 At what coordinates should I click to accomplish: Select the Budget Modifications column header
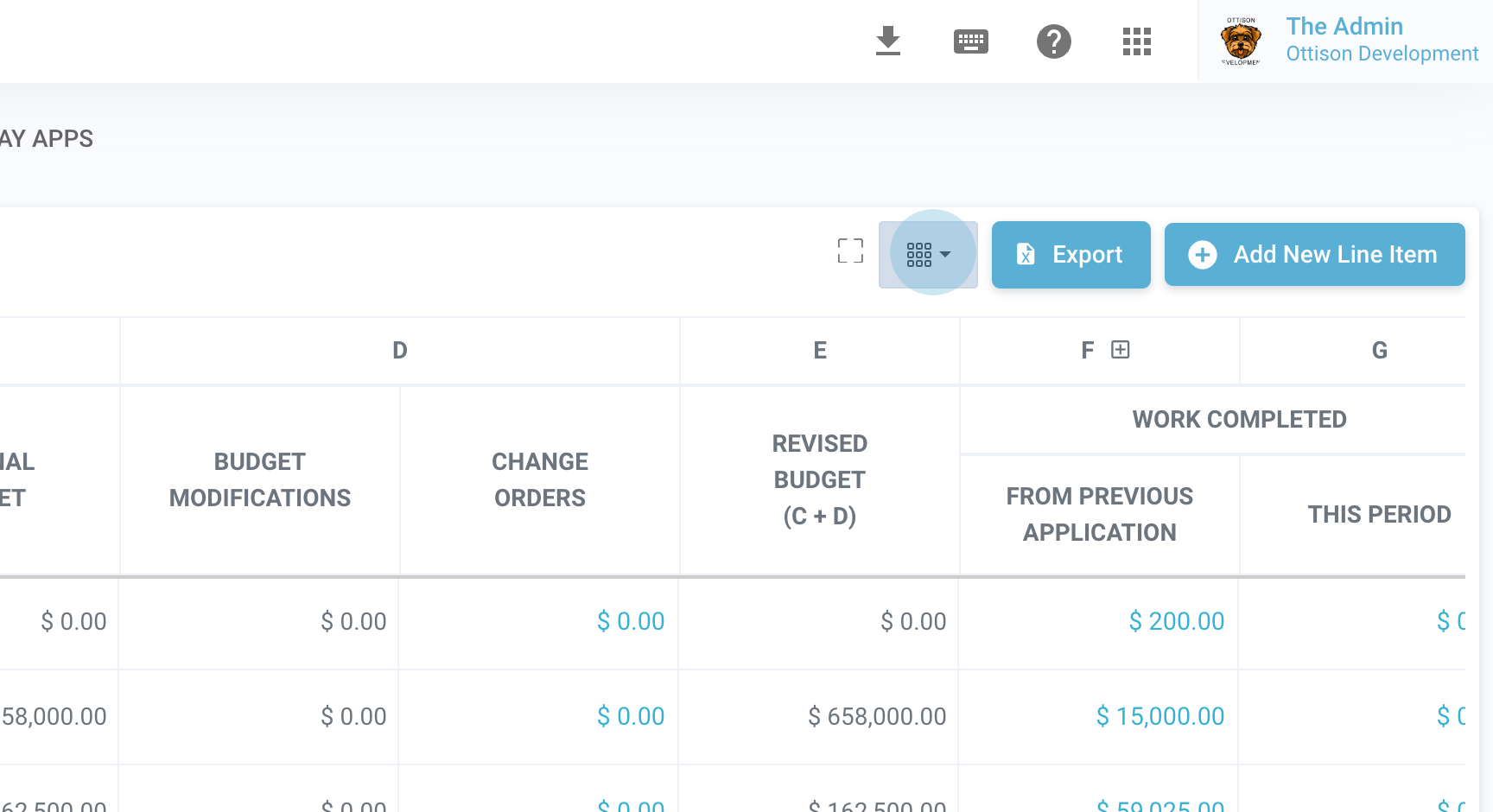(x=260, y=479)
